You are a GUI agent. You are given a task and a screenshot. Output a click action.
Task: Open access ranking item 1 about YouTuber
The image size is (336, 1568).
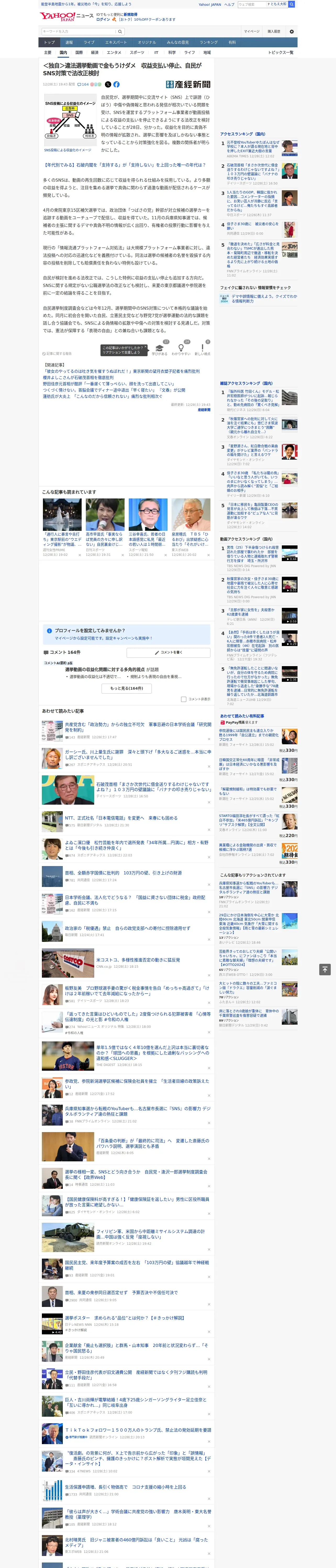click(253, 147)
